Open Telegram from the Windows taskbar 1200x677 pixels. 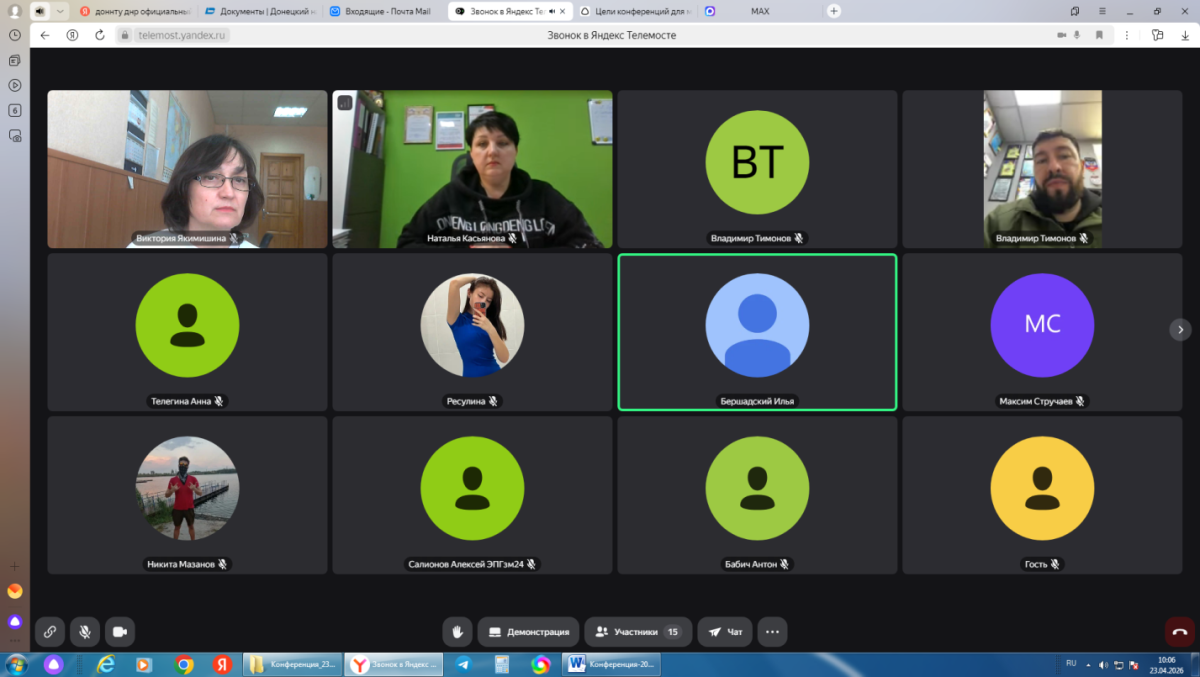point(463,664)
